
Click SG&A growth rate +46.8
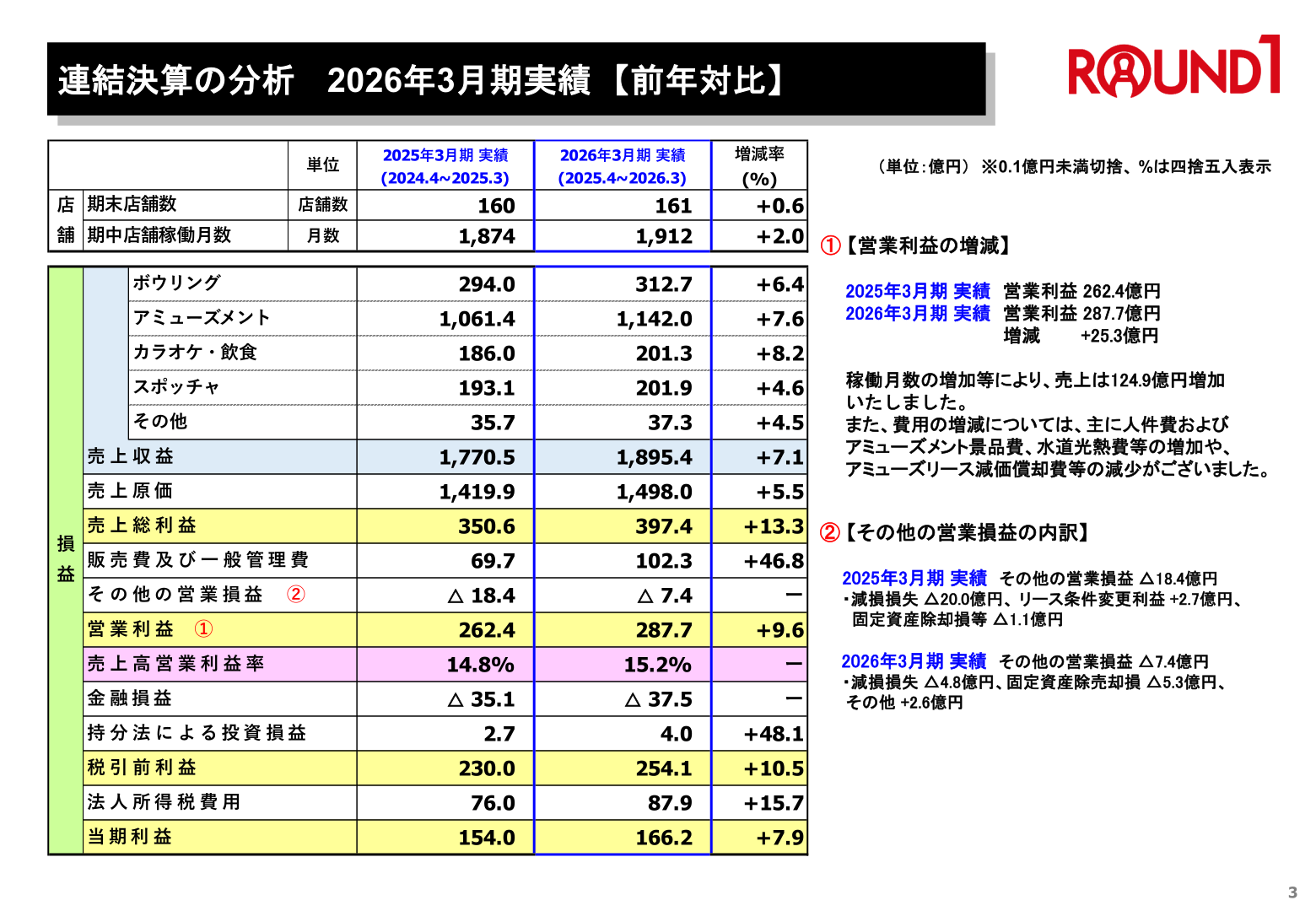click(x=774, y=561)
